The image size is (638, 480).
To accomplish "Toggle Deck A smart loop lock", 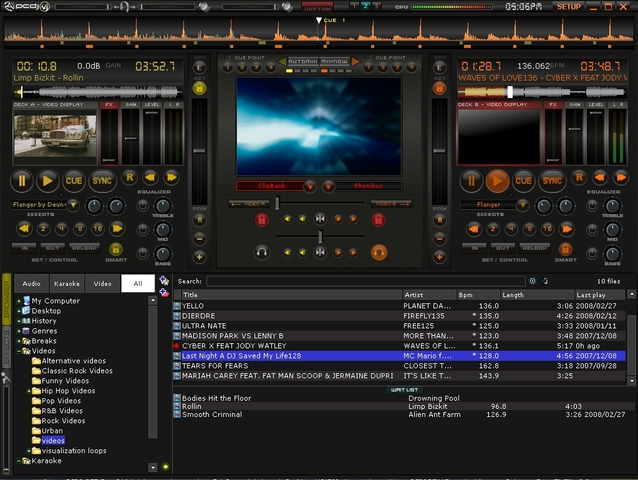I will click(x=116, y=249).
